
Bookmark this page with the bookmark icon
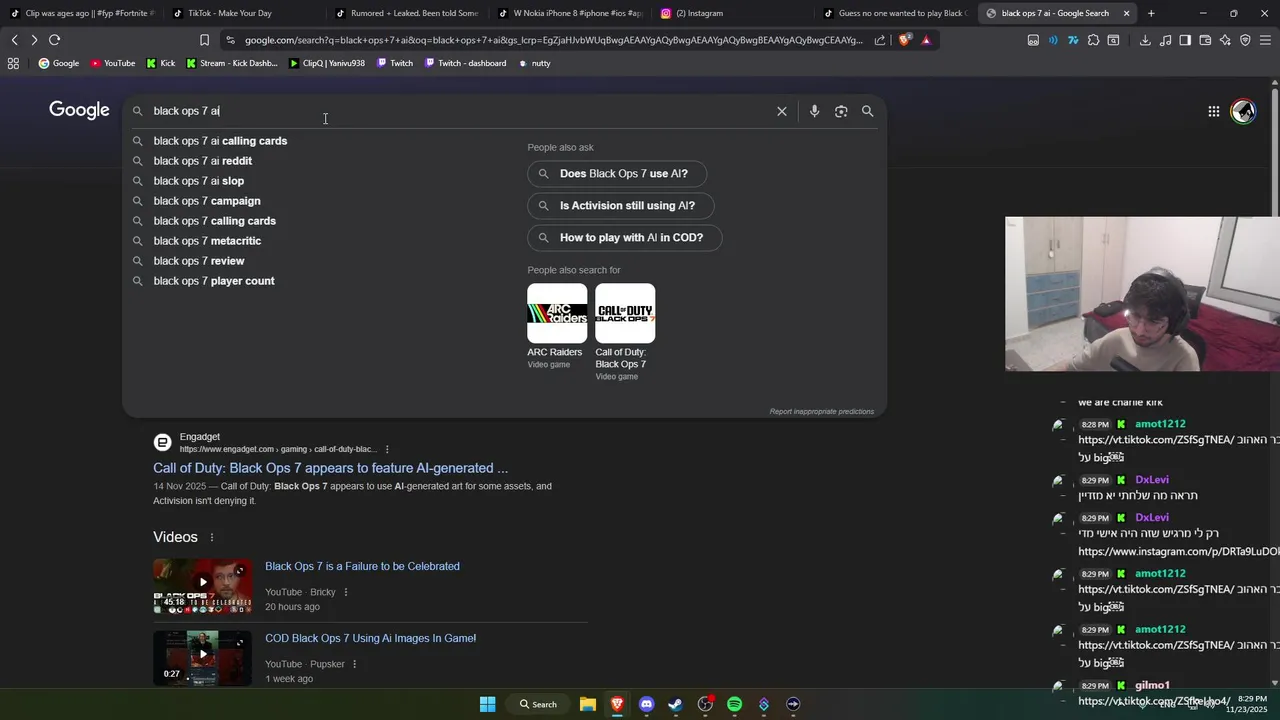pos(204,40)
